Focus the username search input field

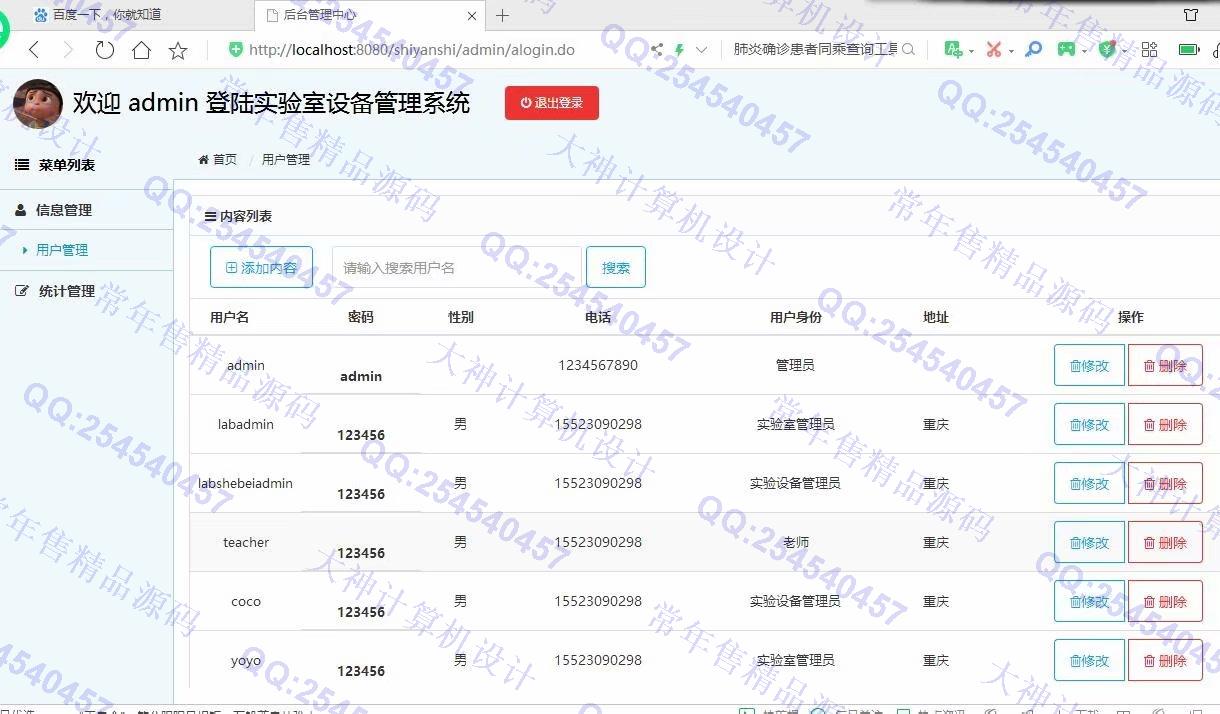[x=456, y=267]
